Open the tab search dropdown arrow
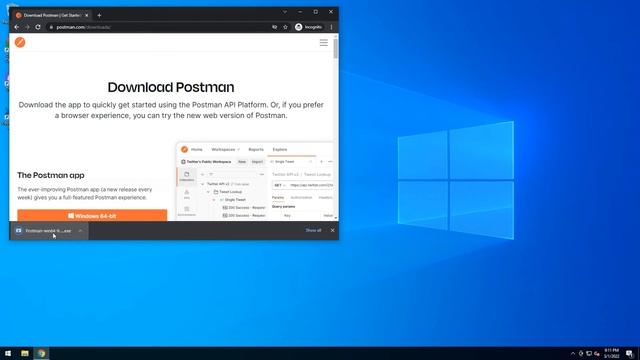Screen dimensions: 640x360 [x=285, y=12]
